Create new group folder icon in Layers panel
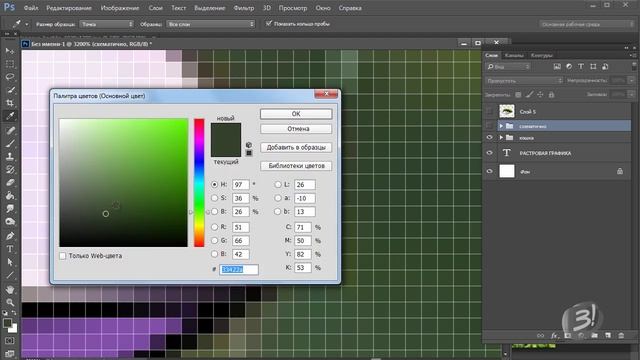The width and height of the screenshot is (640, 360). [x=594, y=335]
